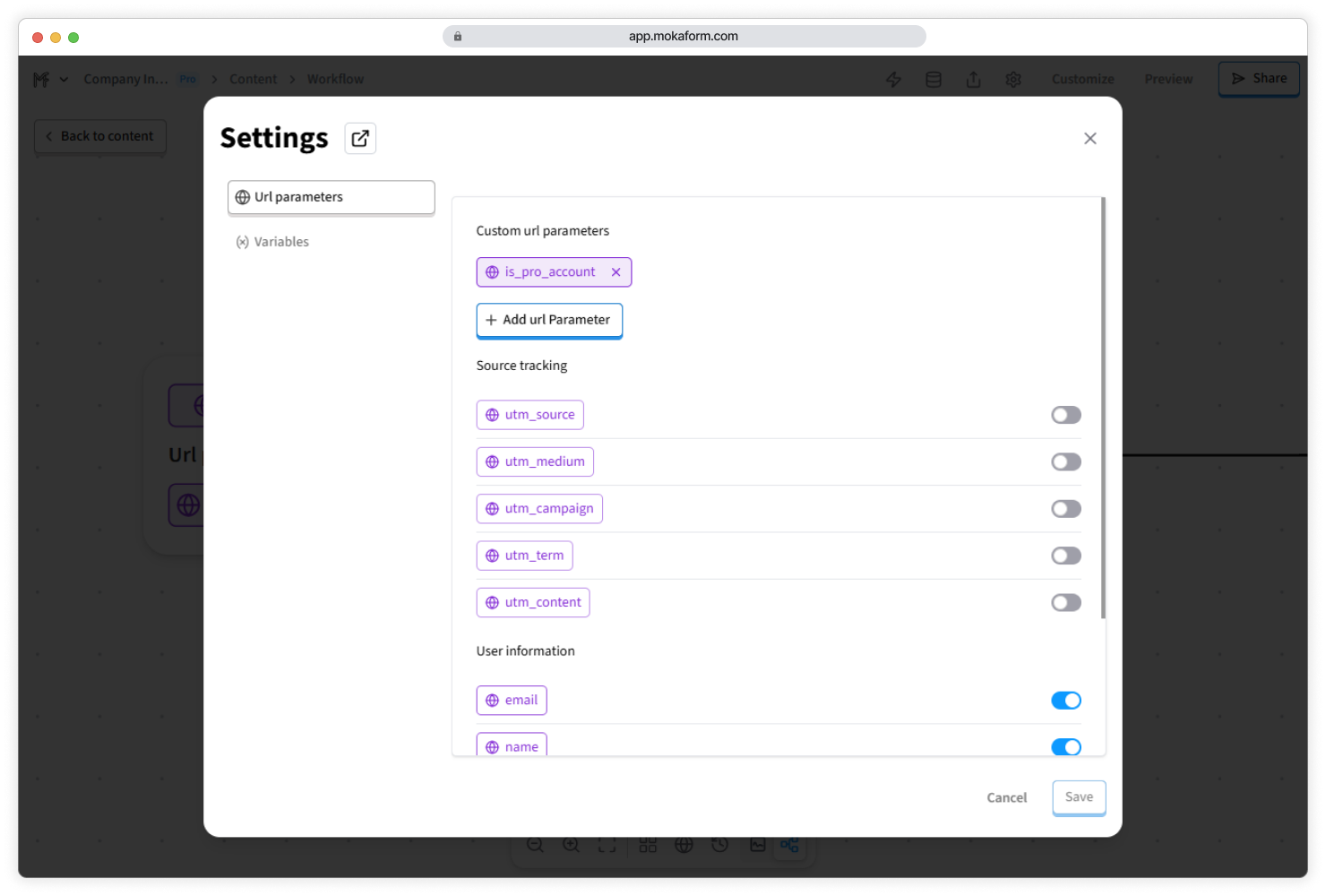Open the history clock icon on canvas toolbar

click(x=719, y=845)
